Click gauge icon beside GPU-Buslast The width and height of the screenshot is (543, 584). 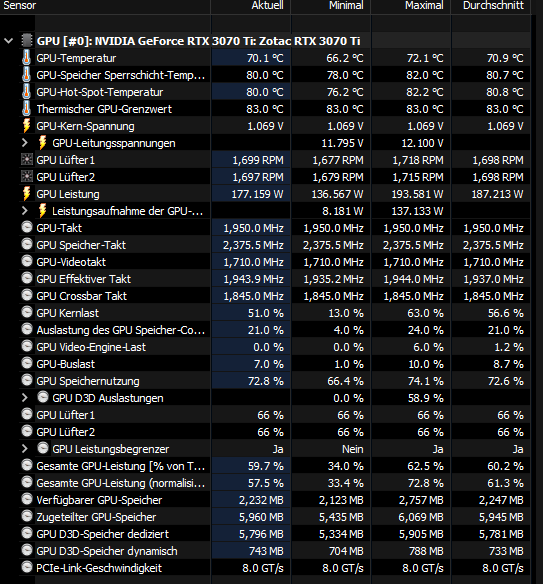pyautogui.click(x=27, y=363)
